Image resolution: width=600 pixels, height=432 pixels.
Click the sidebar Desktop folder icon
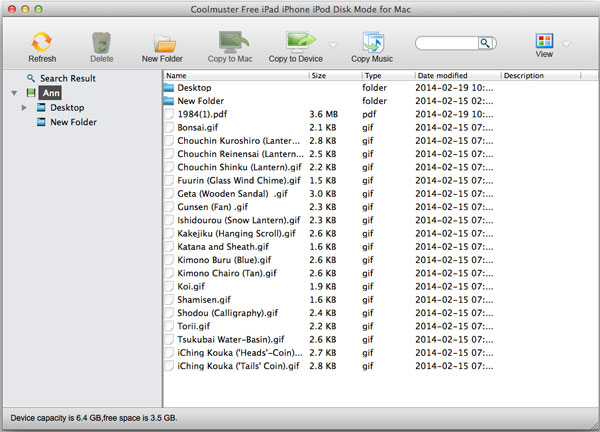(41, 108)
